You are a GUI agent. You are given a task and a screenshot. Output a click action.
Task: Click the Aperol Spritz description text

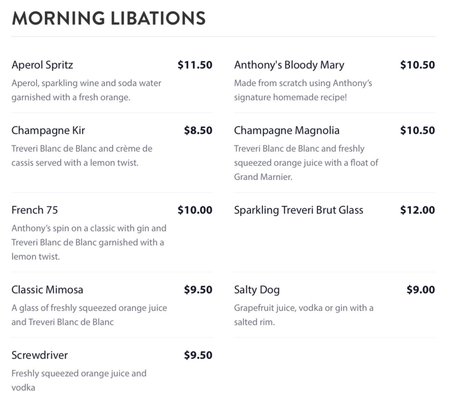[86, 90]
